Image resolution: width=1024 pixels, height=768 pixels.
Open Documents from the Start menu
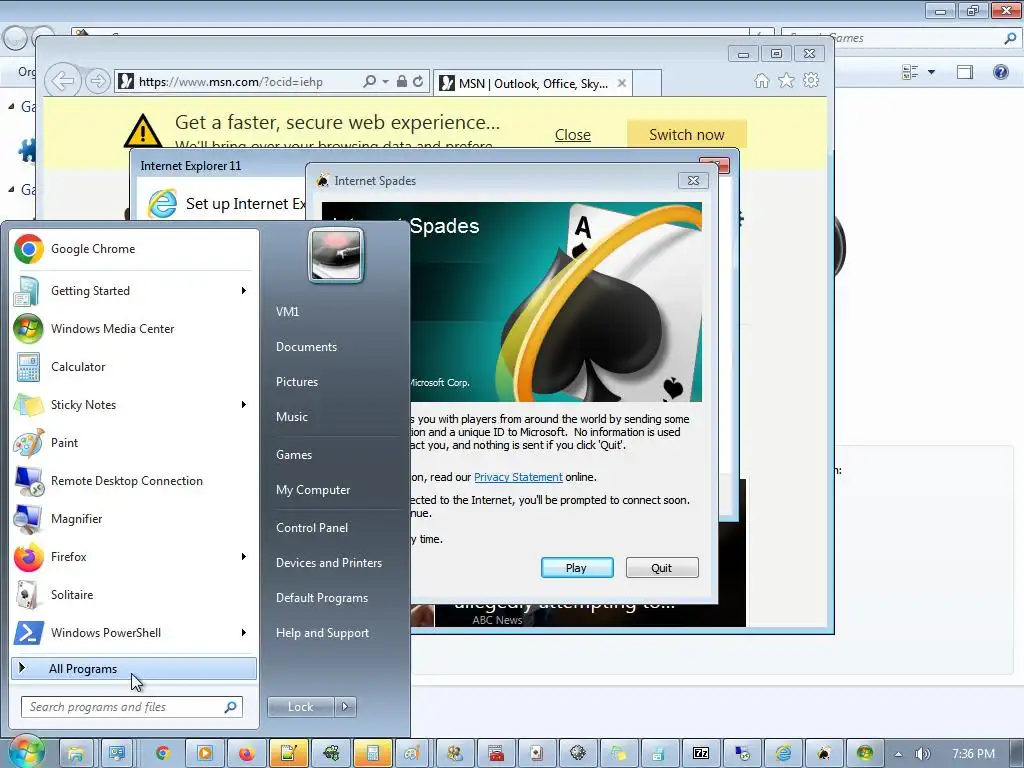306,347
